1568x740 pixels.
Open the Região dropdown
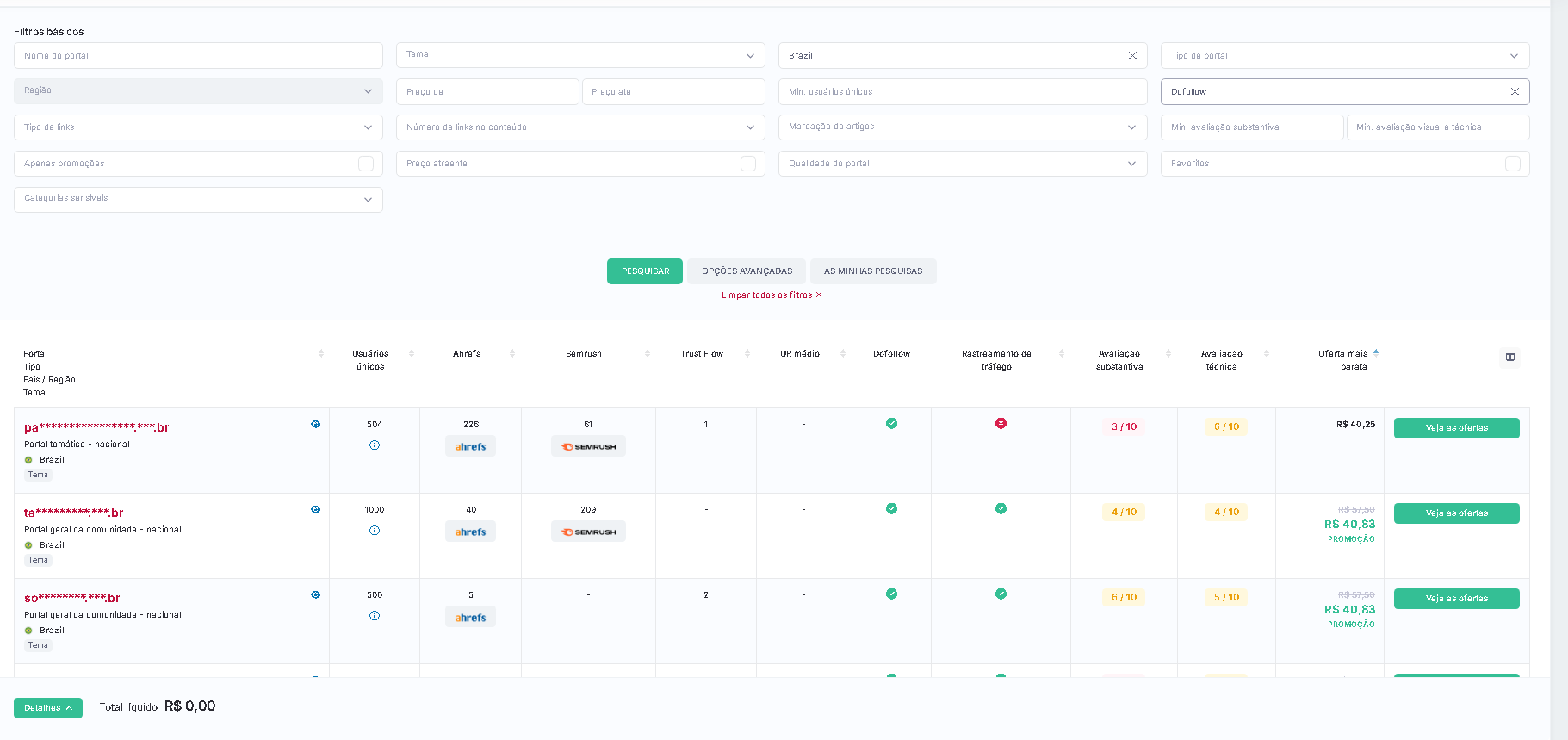198,91
